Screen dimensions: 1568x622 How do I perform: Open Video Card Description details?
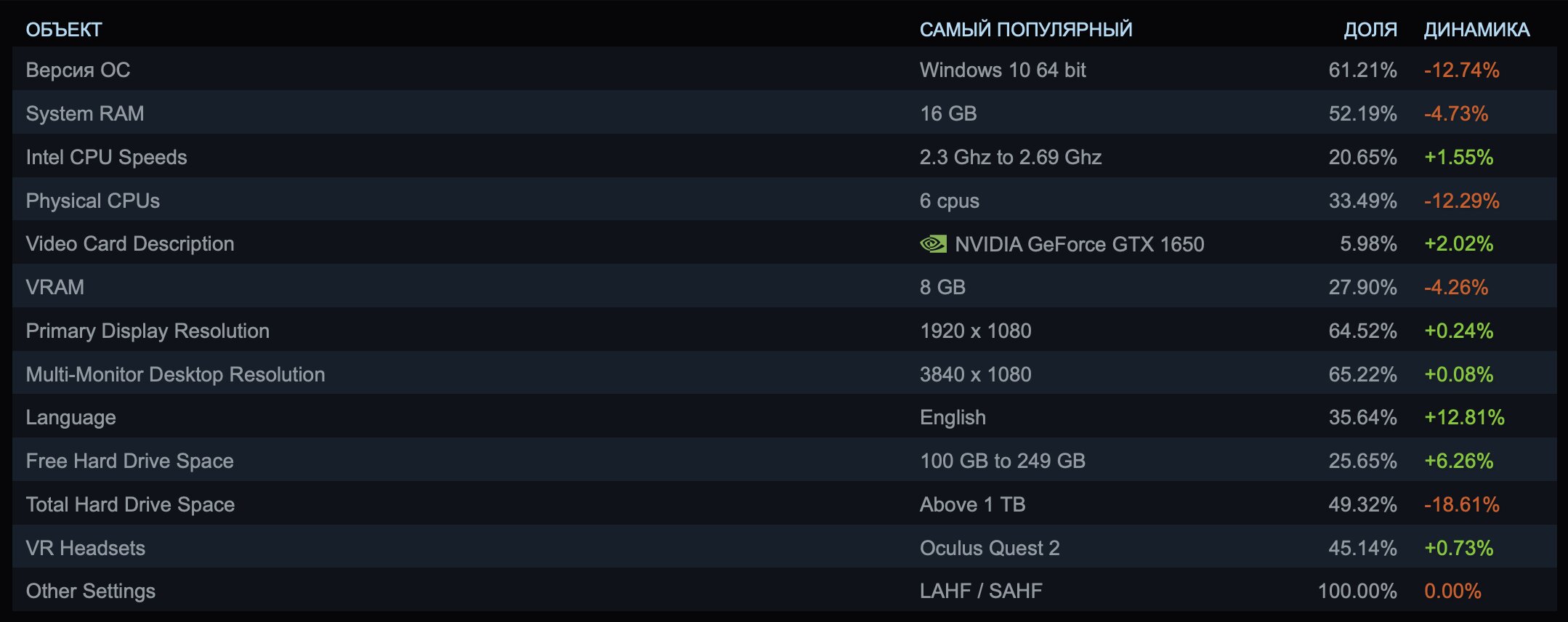click(x=784, y=243)
